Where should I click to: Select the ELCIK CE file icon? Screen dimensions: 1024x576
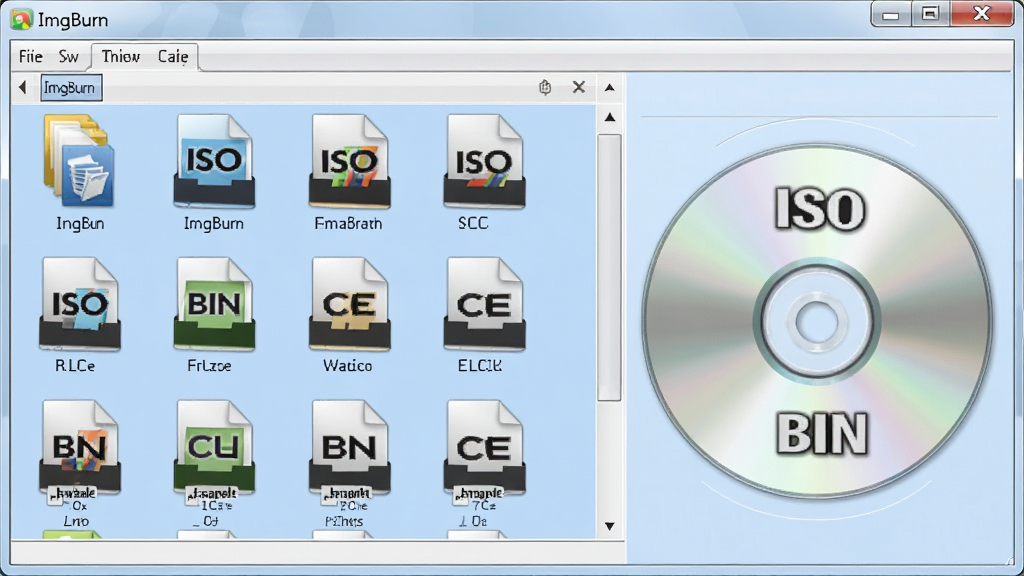484,304
